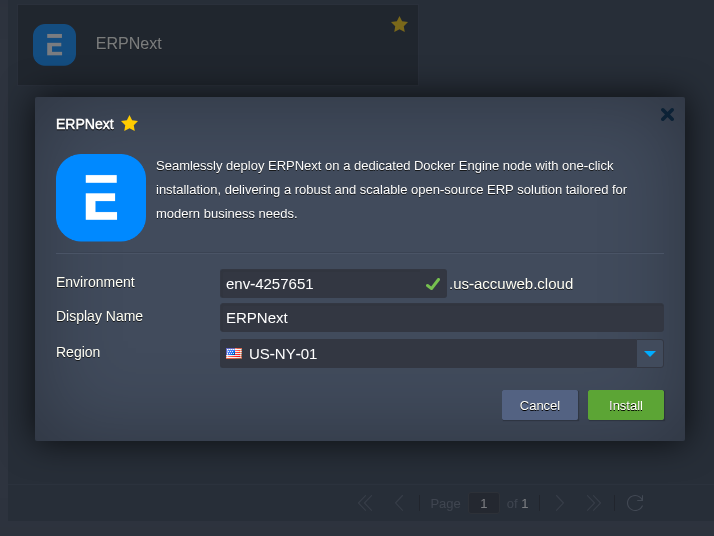The width and height of the screenshot is (714, 536).
Task: Click the ERPNext app icon on the background card
Action: click(x=54, y=45)
